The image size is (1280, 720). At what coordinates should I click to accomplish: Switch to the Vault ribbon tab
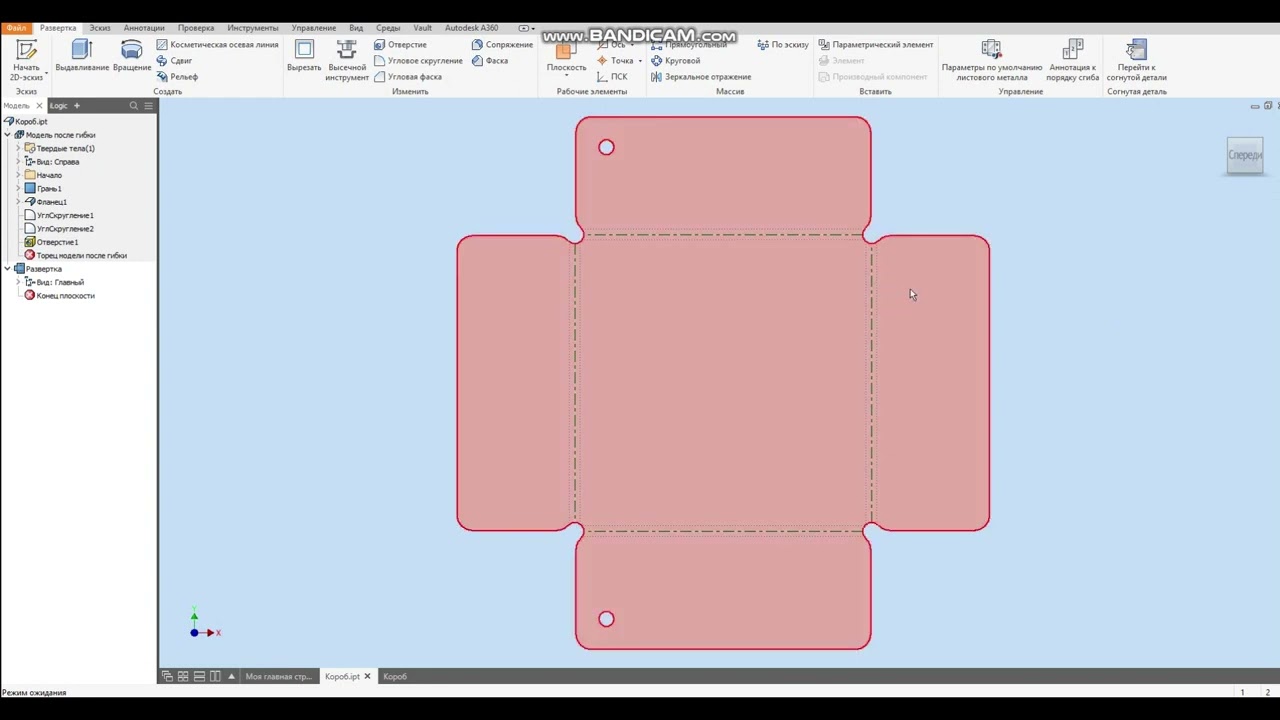pos(422,28)
